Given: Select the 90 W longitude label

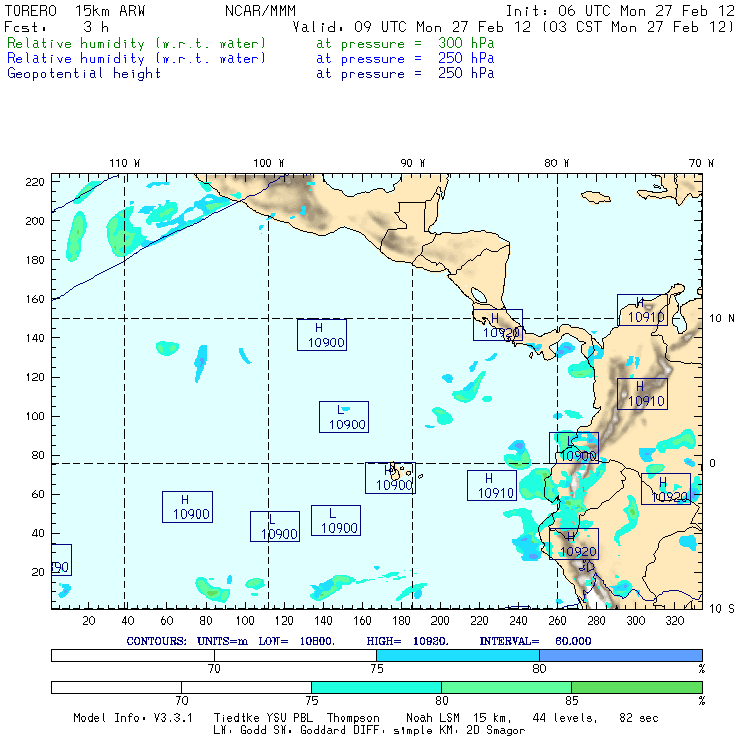Looking at the screenshot, I should pyautogui.click(x=412, y=163).
